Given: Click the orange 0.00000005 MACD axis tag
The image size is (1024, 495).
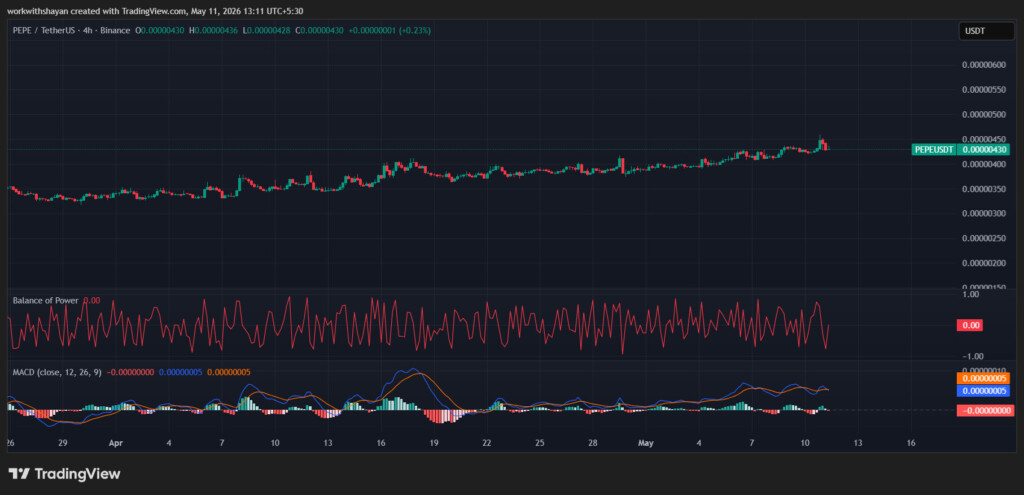Looking at the screenshot, I should (983, 379).
